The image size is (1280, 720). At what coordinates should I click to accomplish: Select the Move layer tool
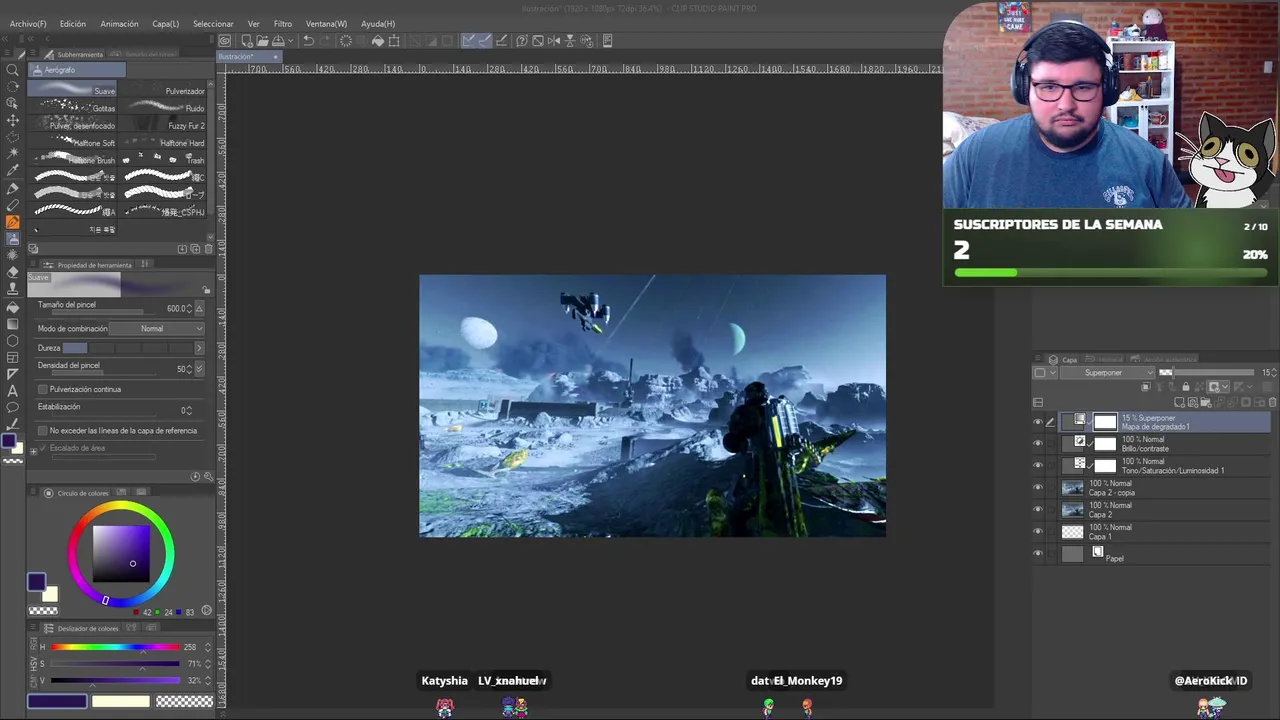click(13, 121)
